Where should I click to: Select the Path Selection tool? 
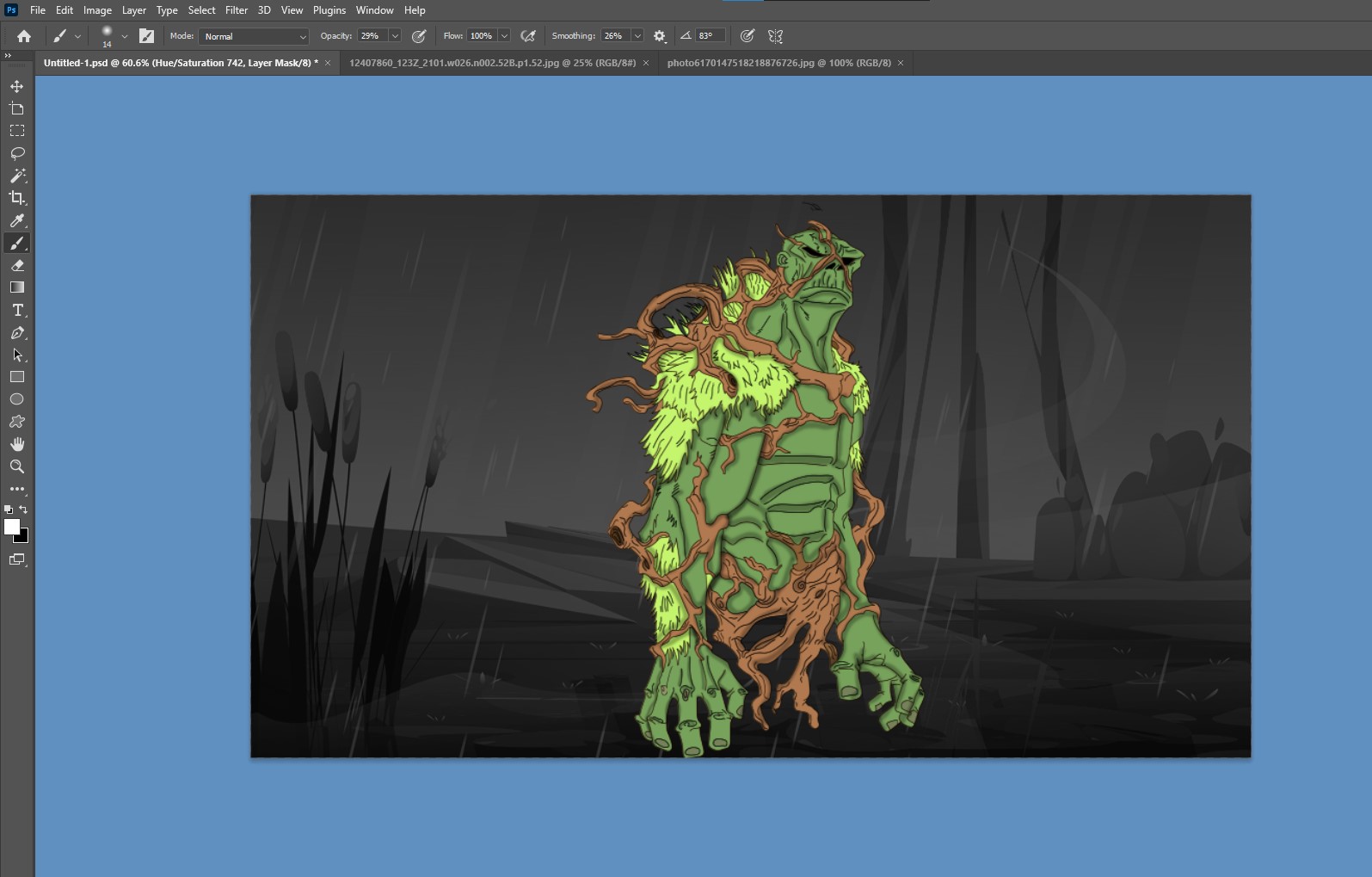click(x=17, y=355)
